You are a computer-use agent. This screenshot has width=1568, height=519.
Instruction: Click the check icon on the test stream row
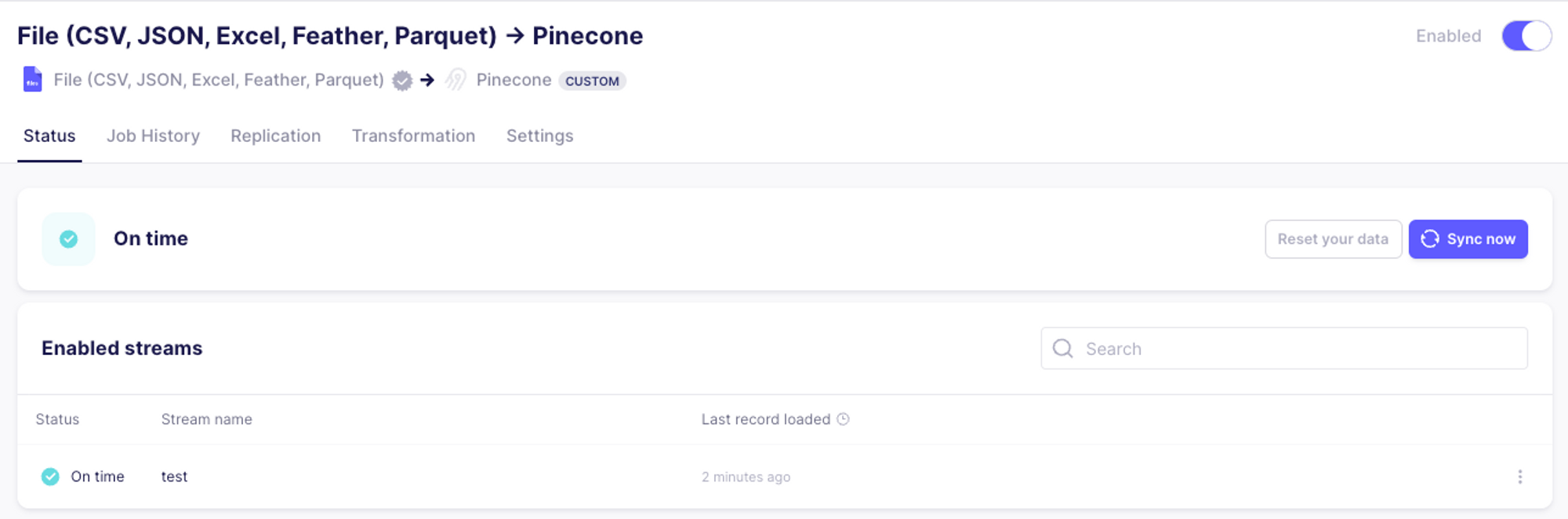(x=49, y=476)
